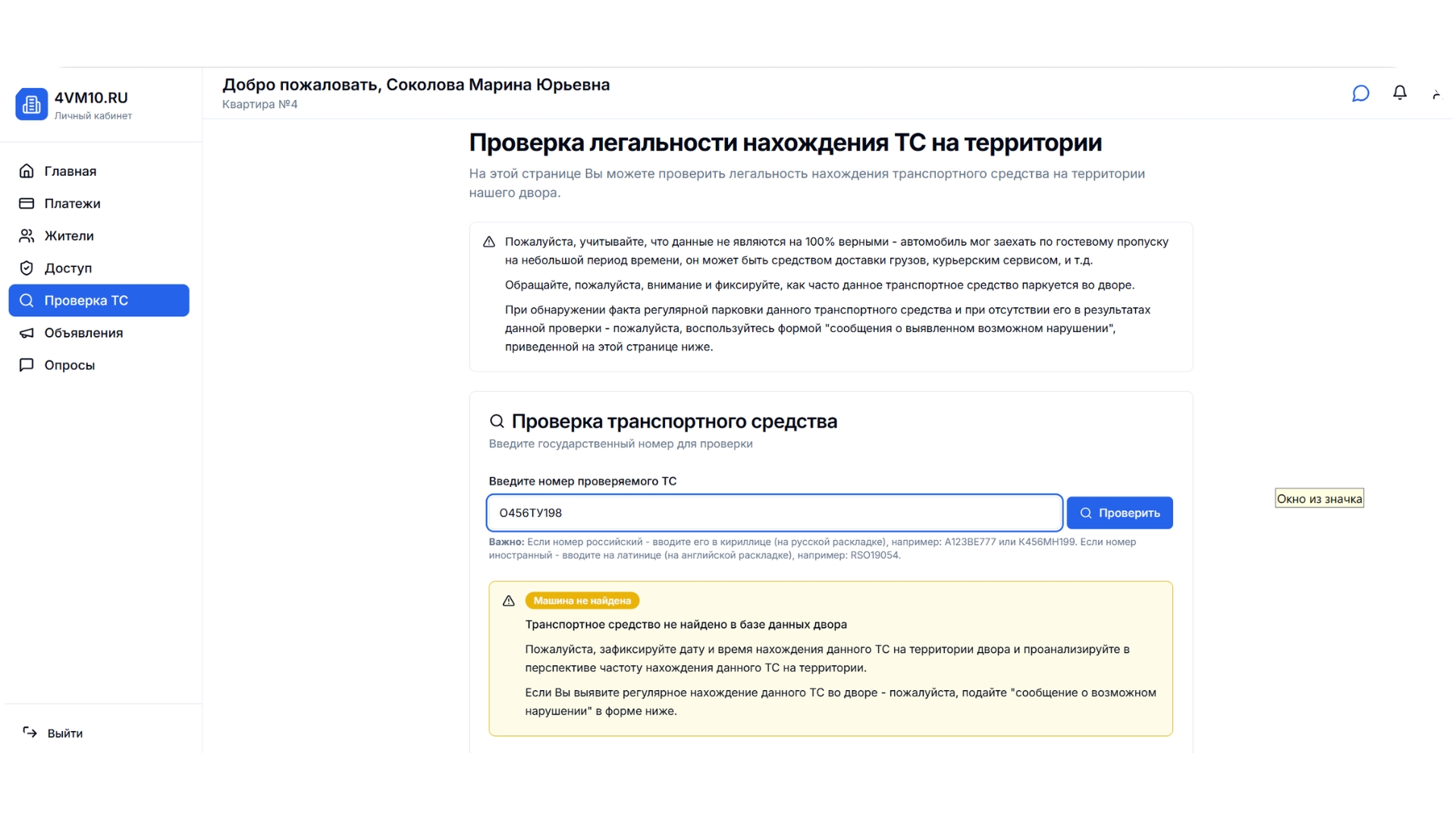Click the magnifier icon inside Проверить button
The width and height of the screenshot is (1456, 819).
(1087, 513)
